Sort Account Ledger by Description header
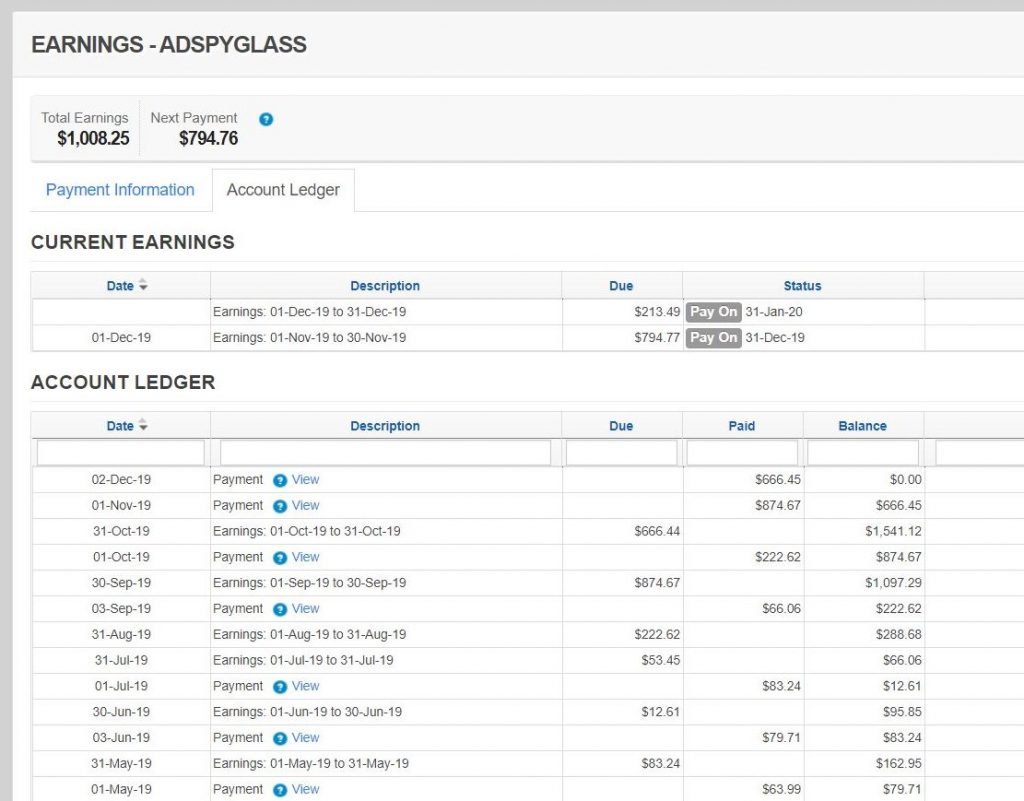The width and height of the screenshot is (1024, 801). click(385, 426)
